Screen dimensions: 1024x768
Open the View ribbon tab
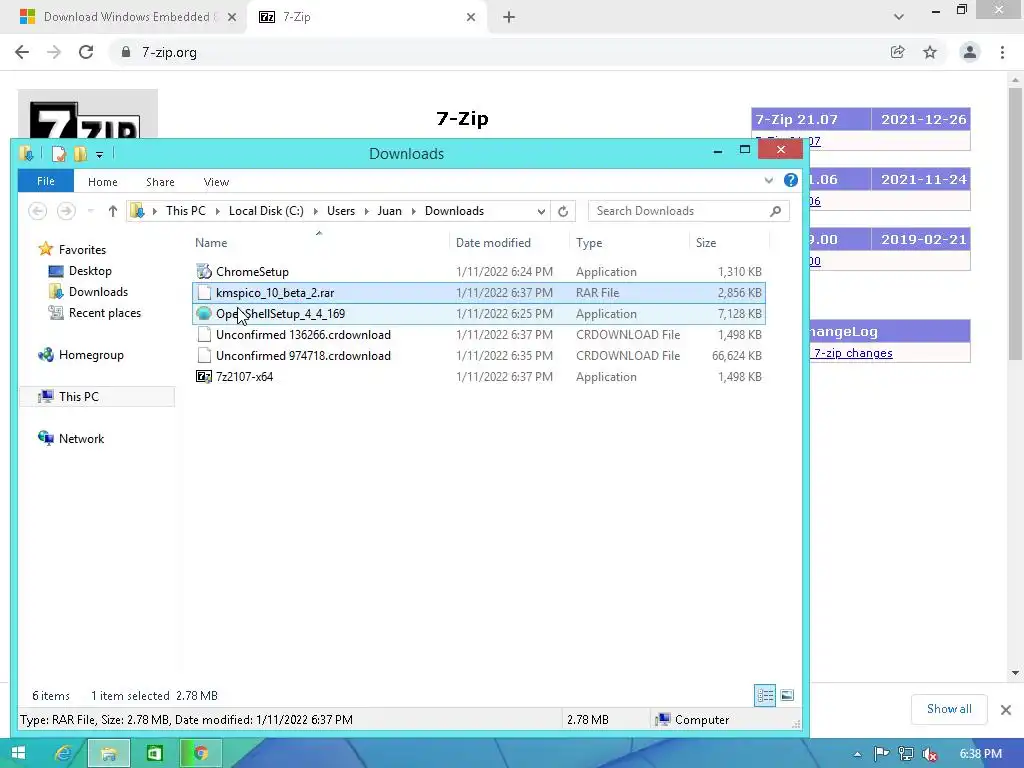tap(216, 182)
